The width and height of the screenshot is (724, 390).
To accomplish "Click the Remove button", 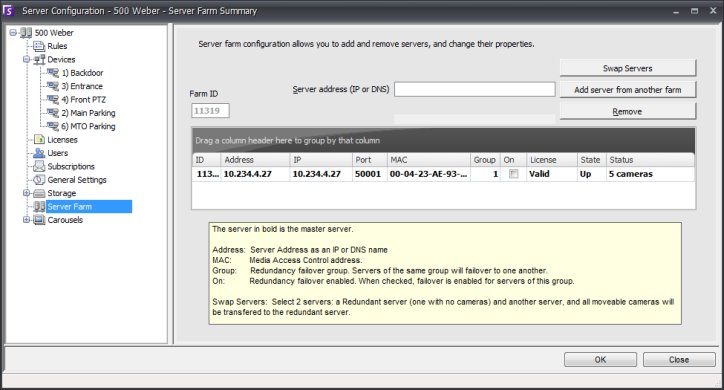I will [x=627, y=112].
